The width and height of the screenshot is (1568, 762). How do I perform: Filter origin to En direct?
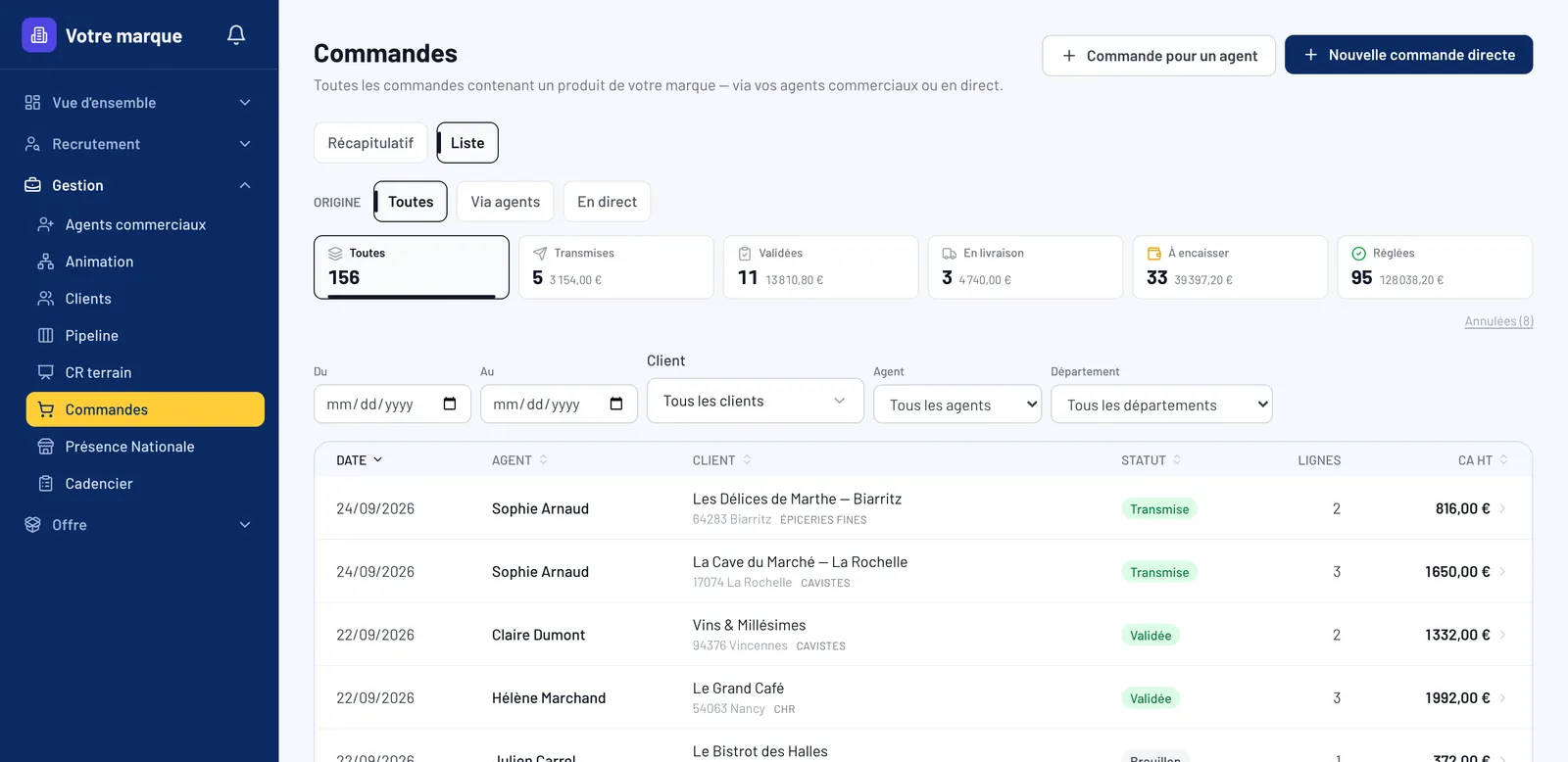pyautogui.click(x=607, y=202)
